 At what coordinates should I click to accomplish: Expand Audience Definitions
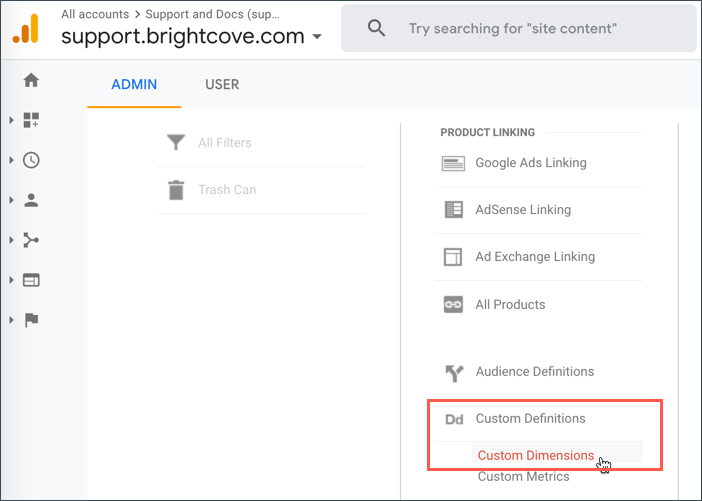(x=535, y=372)
